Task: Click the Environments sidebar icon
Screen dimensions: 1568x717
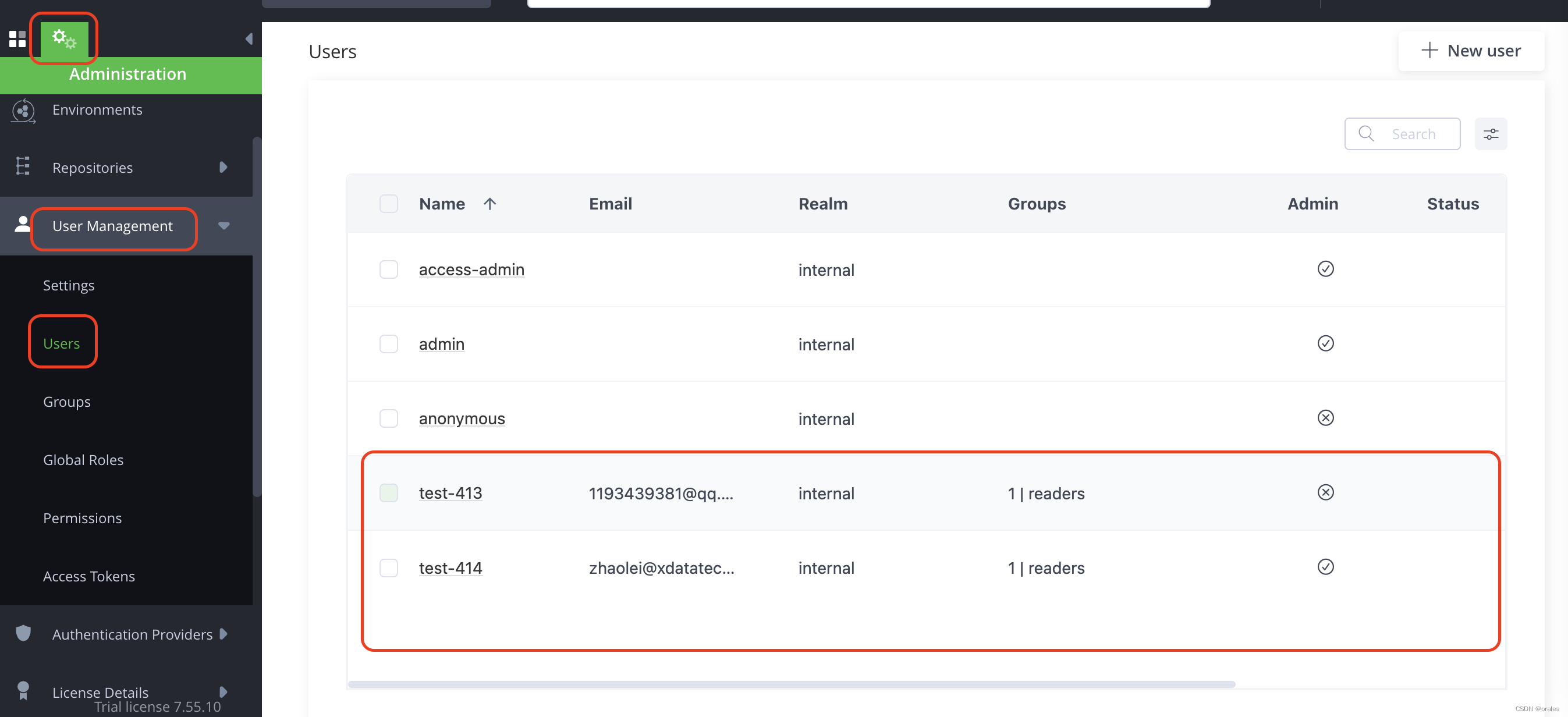Action: tap(23, 111)
